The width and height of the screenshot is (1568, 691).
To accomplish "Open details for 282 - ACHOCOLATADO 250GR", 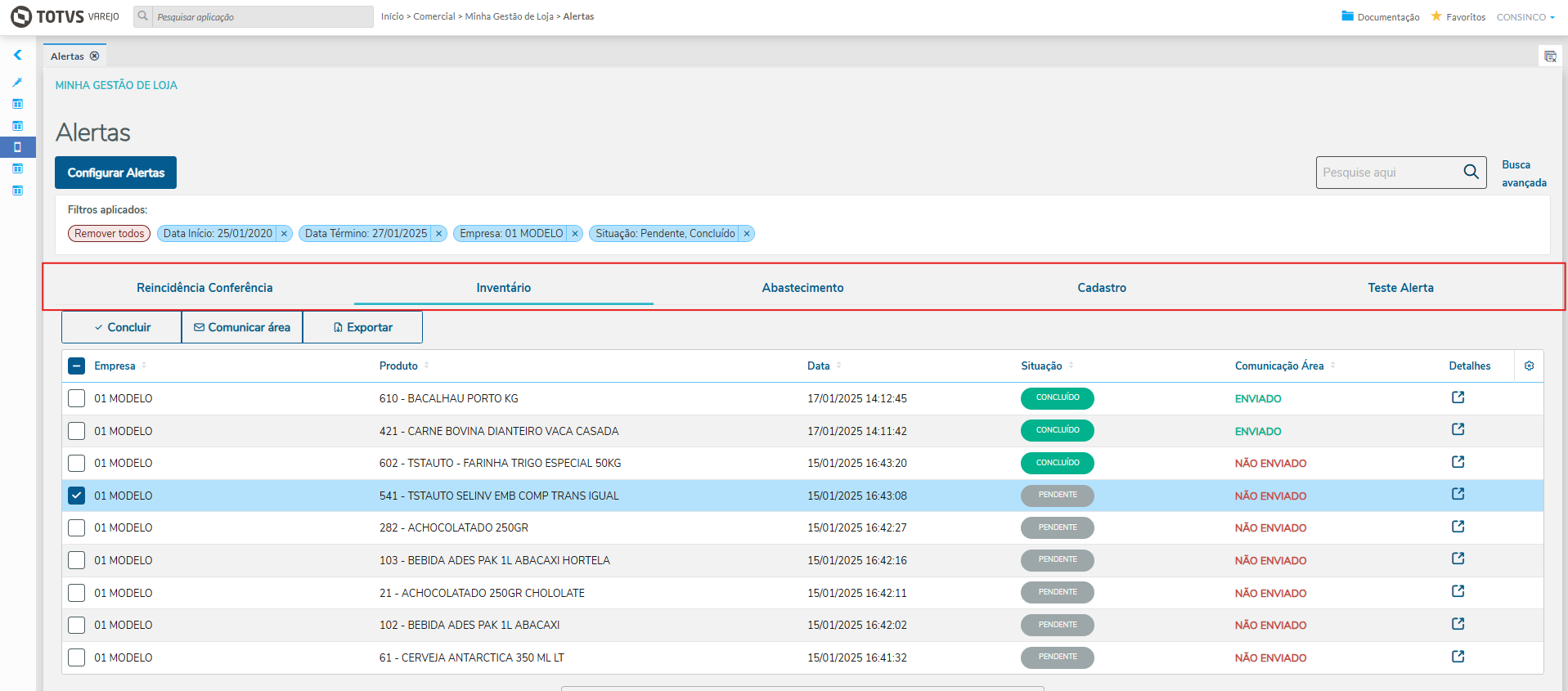I will 1458,527.
